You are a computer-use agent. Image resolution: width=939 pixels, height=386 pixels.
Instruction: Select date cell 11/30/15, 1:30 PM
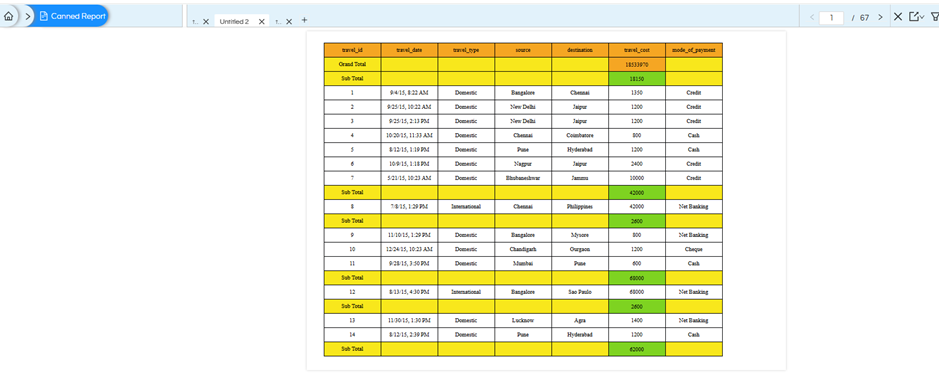pos(409,320)
